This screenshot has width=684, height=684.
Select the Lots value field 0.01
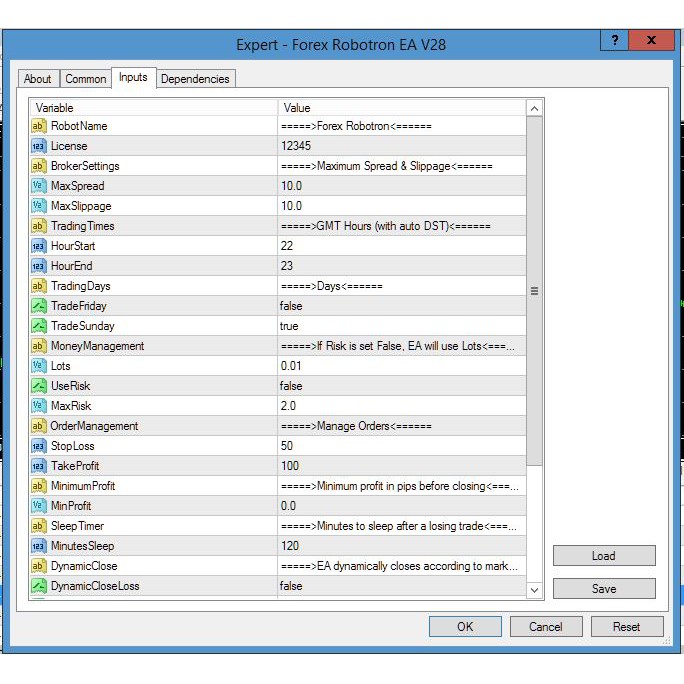[400, 366]
